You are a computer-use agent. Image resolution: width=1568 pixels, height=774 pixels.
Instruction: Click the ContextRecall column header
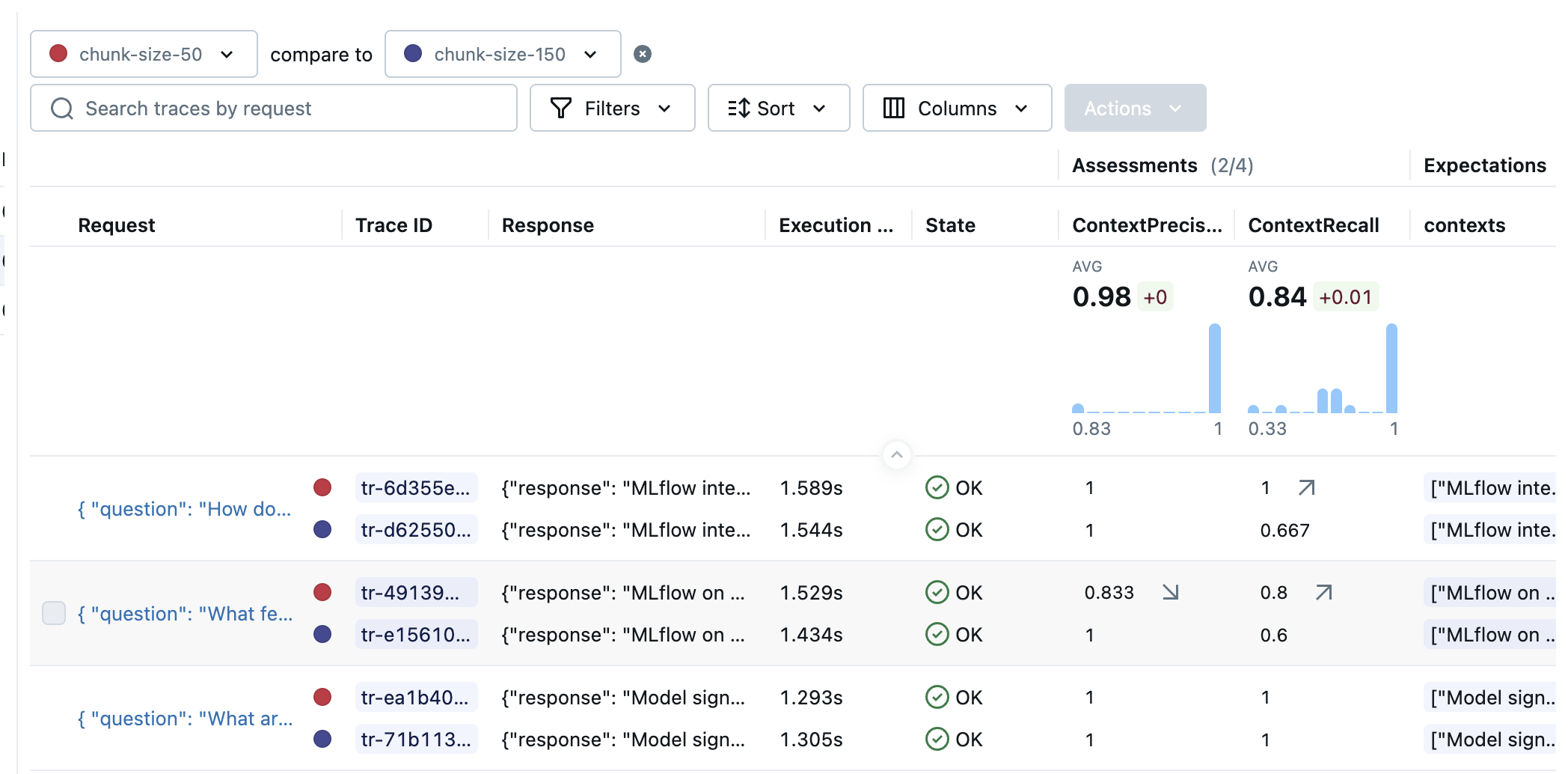[x=1313, y=225]
